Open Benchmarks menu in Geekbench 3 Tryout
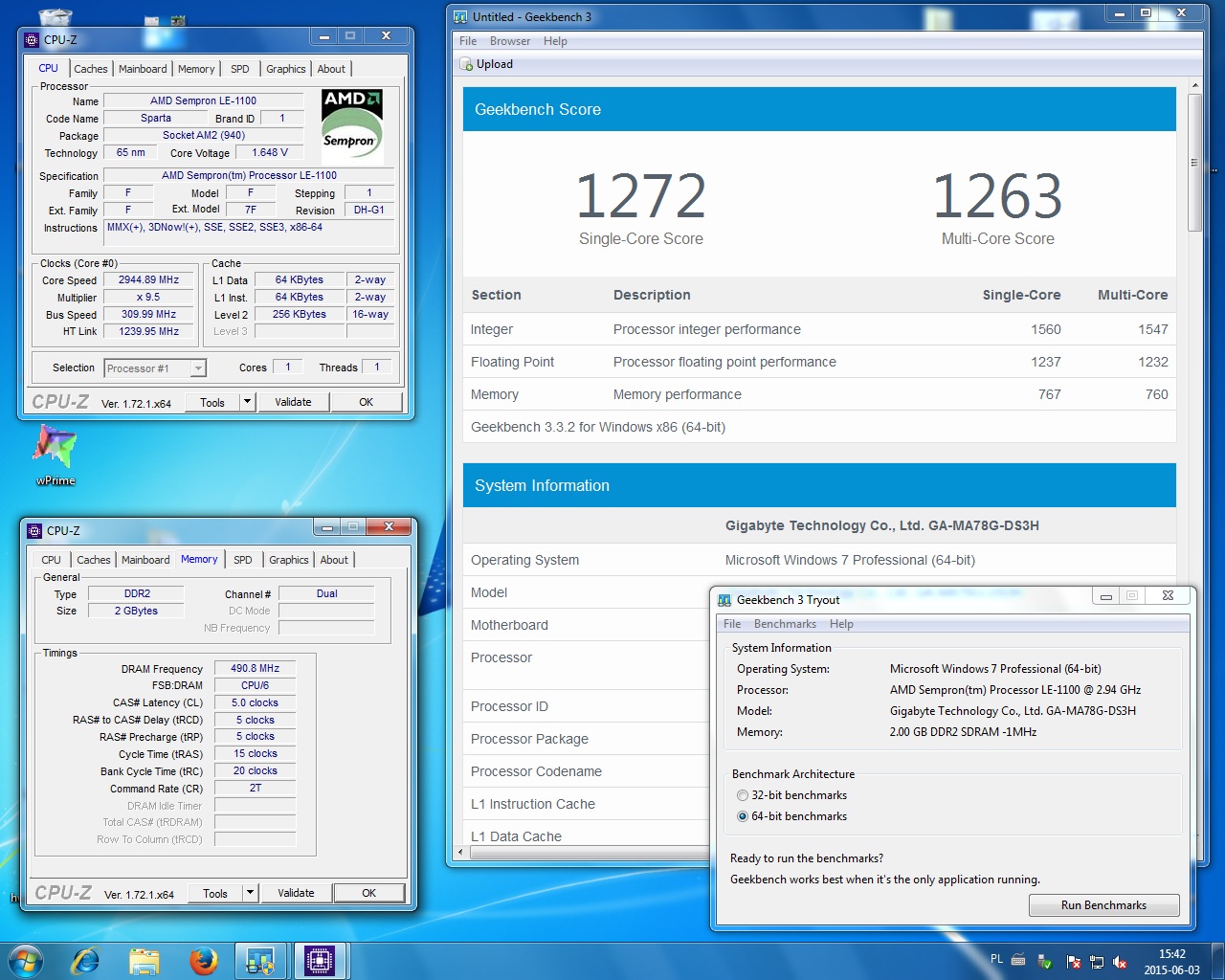This screenshot has height=980, width=1225. (x=785, y=624)
